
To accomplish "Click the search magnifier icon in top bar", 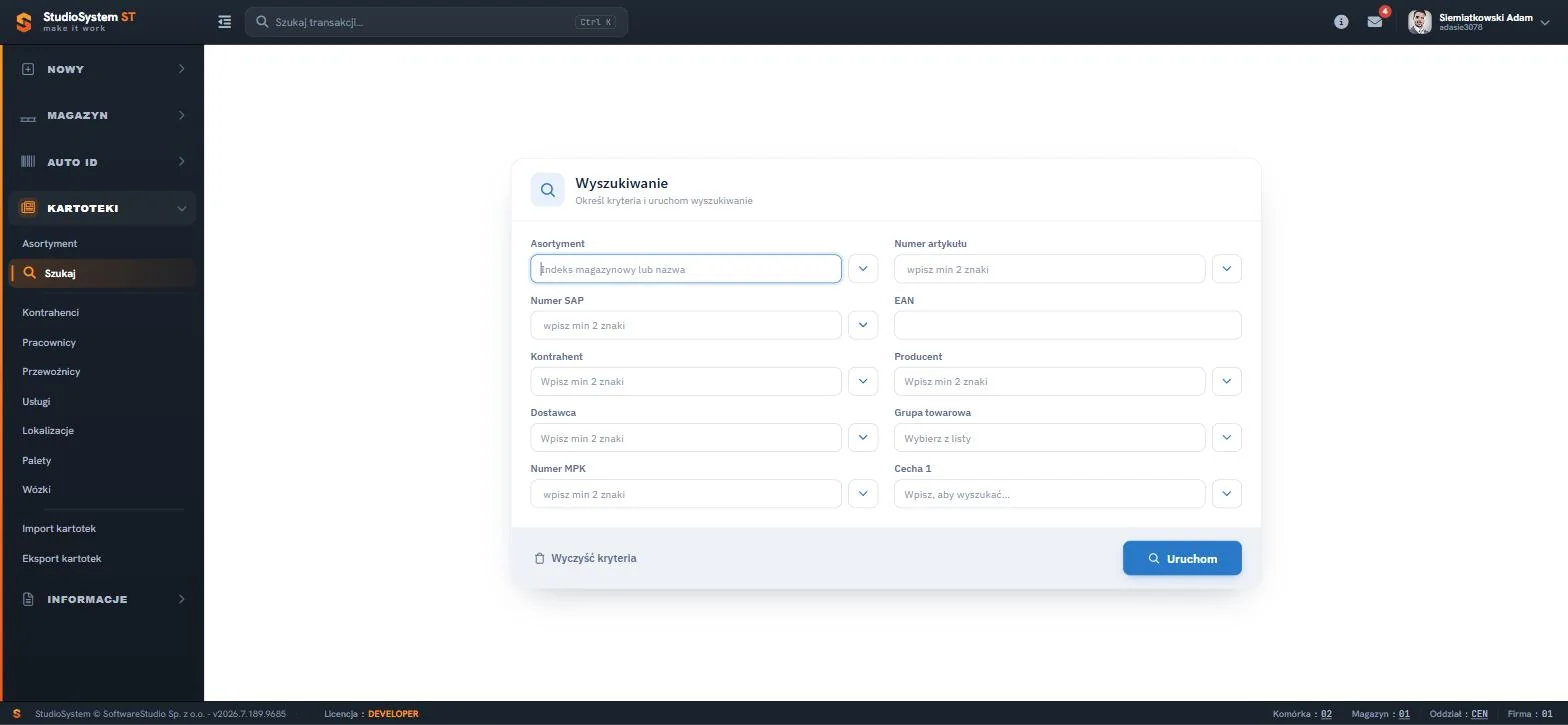I will (262, 21).
